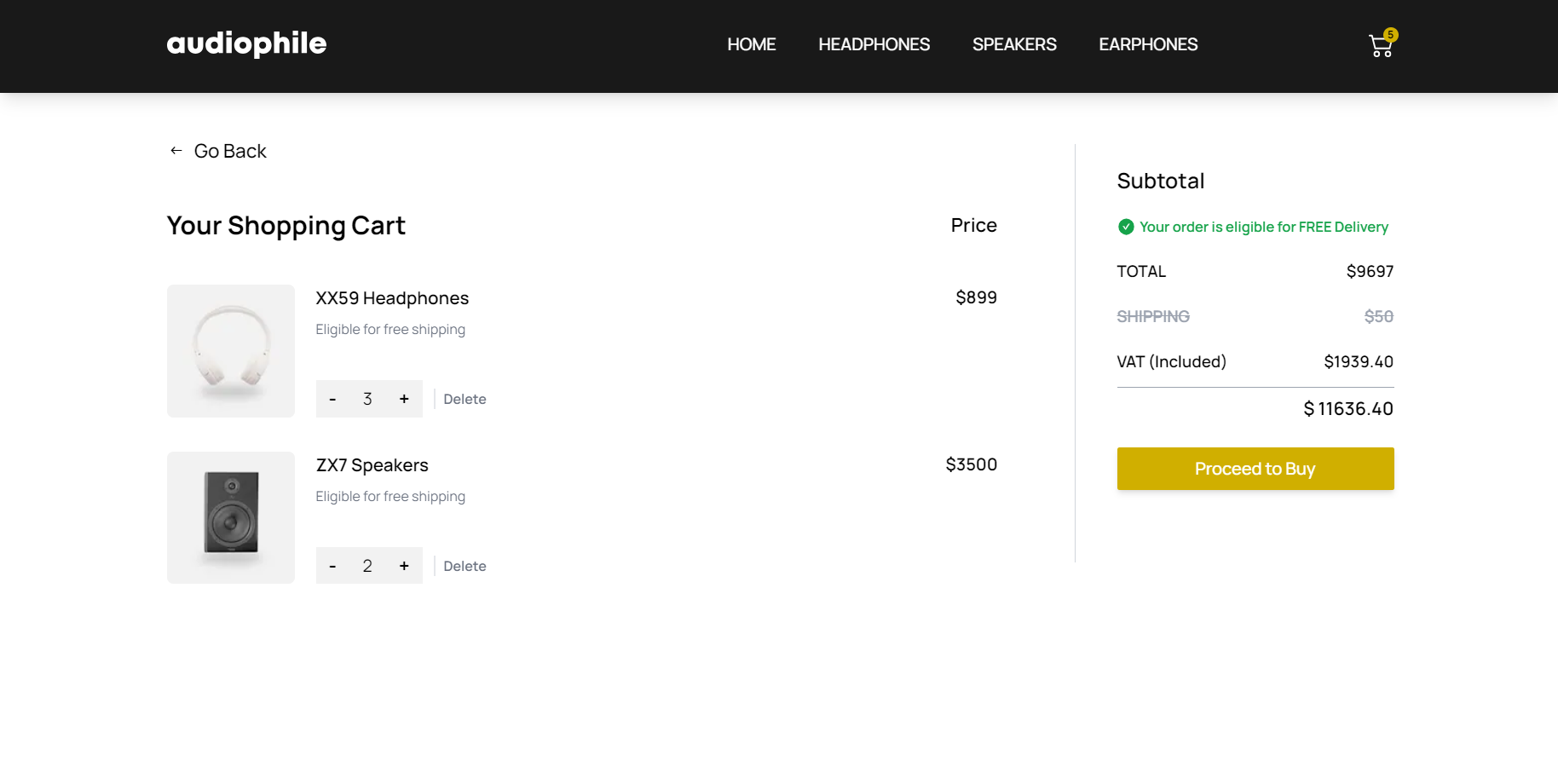The width and height of the screenshot is (1558, 784).
Task: Select the XX59 Headphones quantity field
Action: [367, 398]
